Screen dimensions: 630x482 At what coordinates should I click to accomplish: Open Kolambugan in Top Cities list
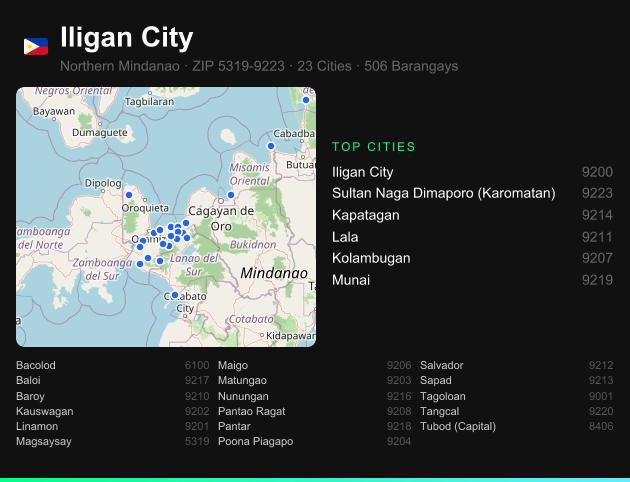point(472,258)
